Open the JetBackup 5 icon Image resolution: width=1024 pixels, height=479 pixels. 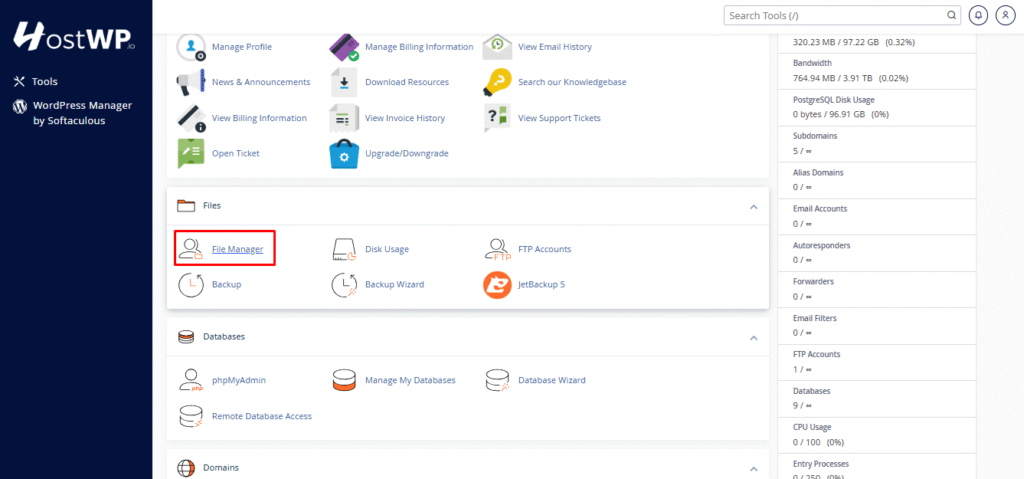pyautogui.click(x=498, y=284)
